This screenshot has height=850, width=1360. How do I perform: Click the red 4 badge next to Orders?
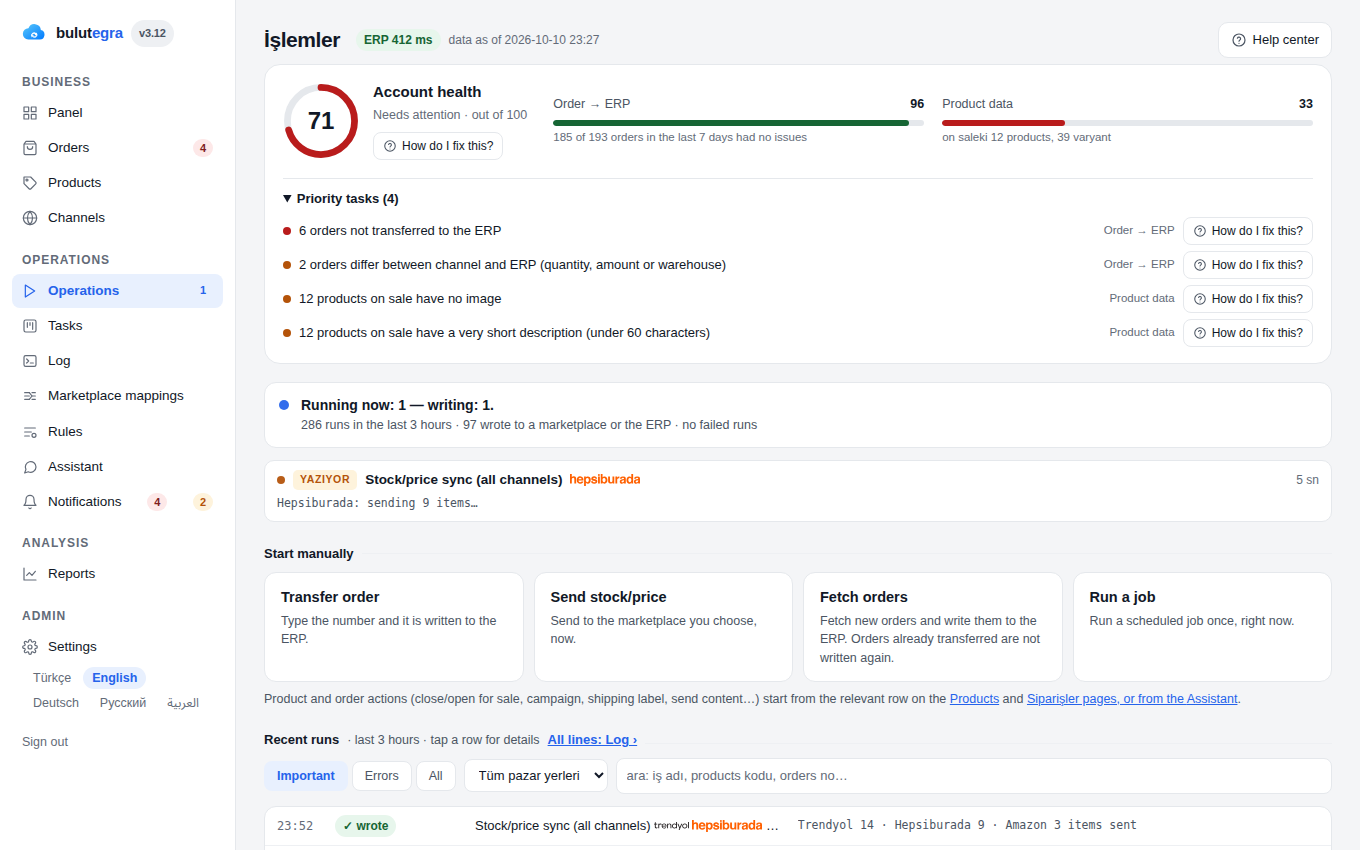click(x=203, y=148)
